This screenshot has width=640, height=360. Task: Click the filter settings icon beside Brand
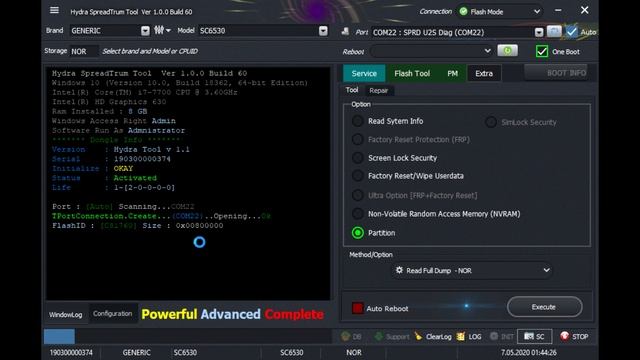pos(159,30)
